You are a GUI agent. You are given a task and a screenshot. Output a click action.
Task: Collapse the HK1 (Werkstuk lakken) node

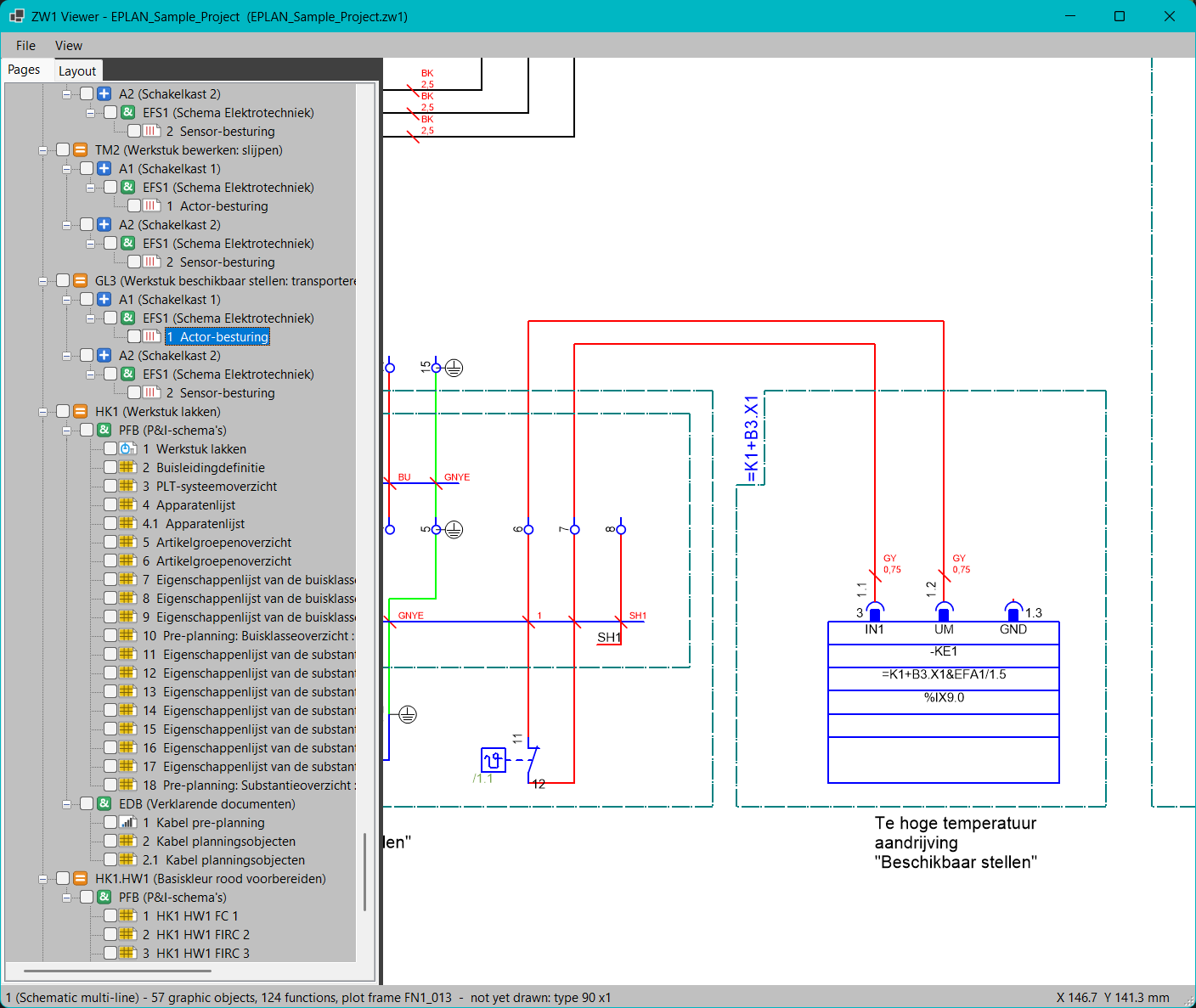pyautogui.click(x=43, y=412)
